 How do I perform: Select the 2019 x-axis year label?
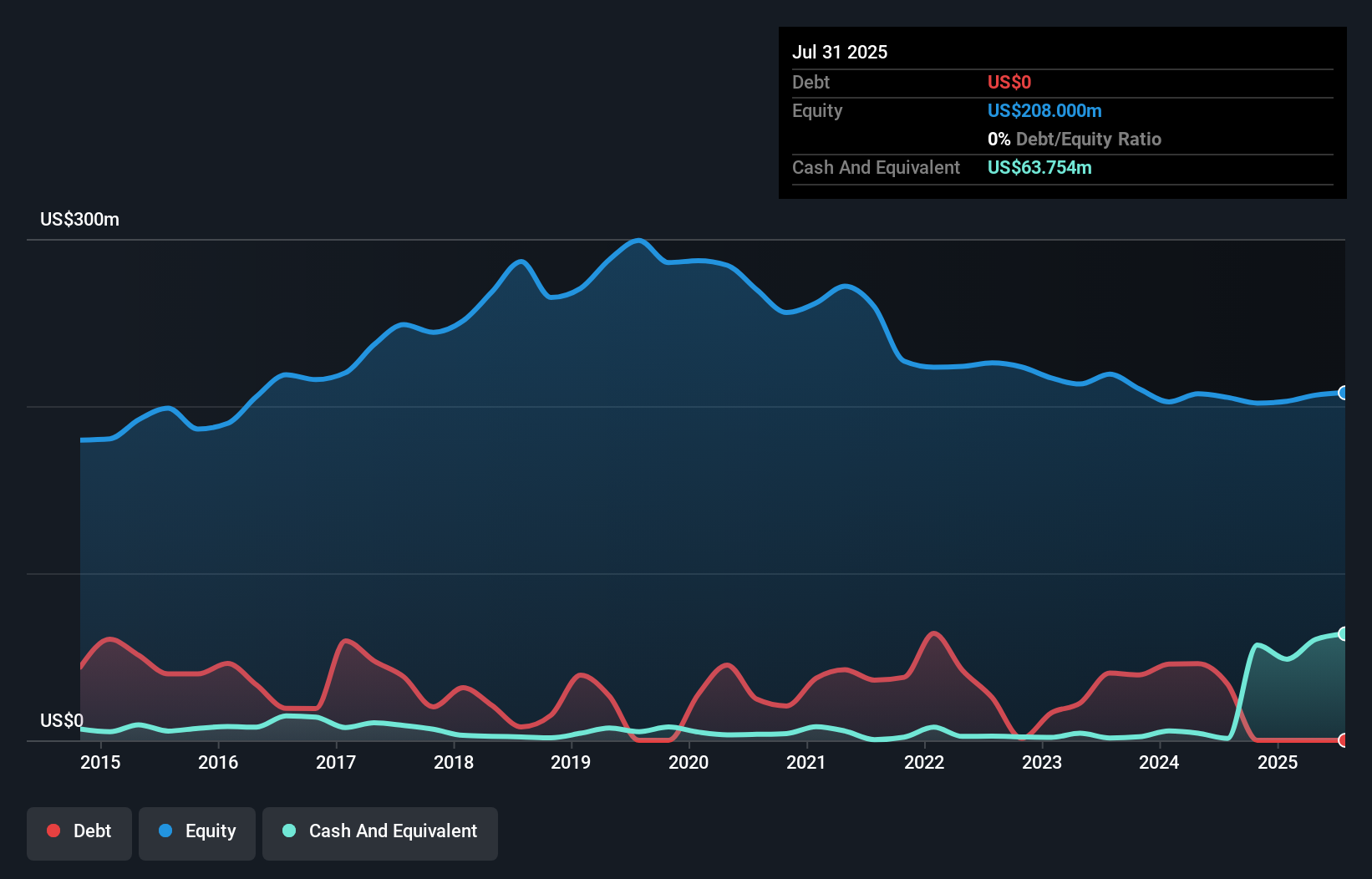click(571, 762)
